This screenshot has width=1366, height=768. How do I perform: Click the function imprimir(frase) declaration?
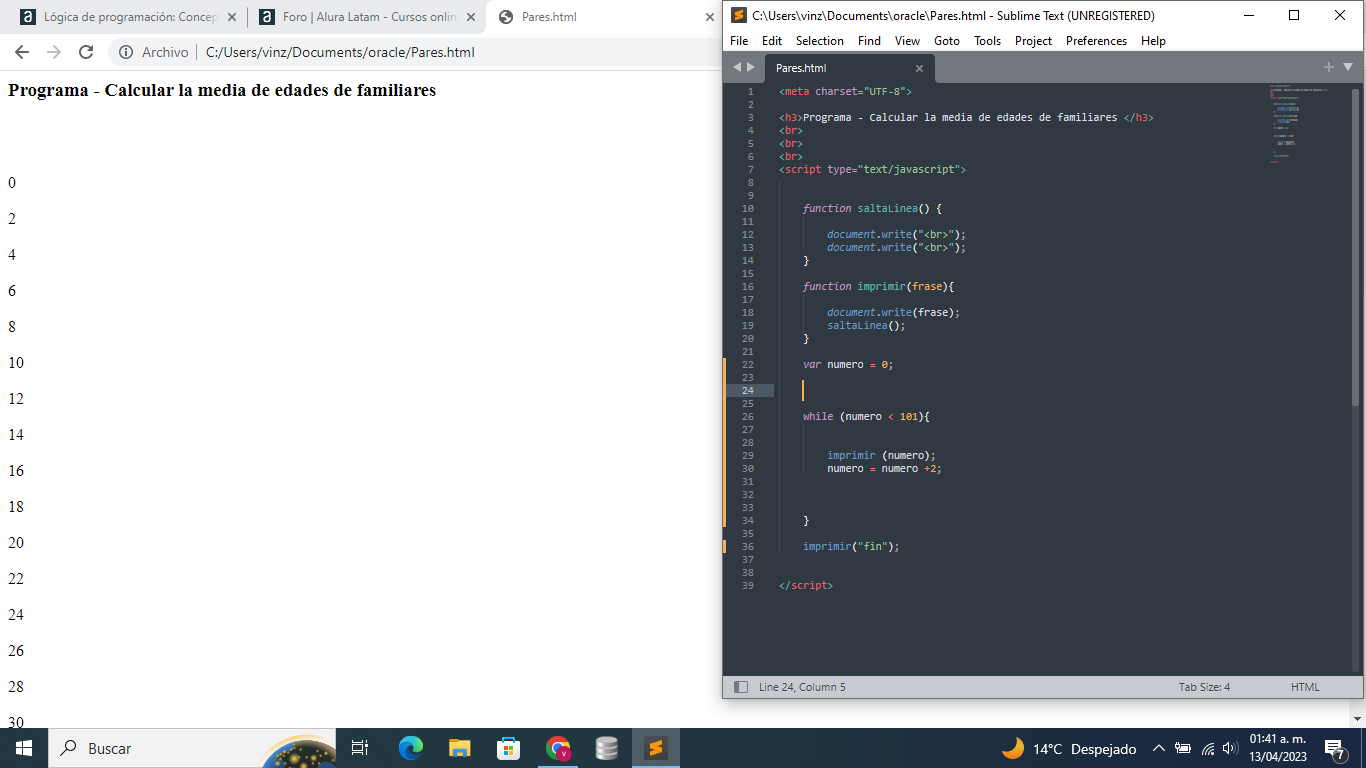coord(879,286)
